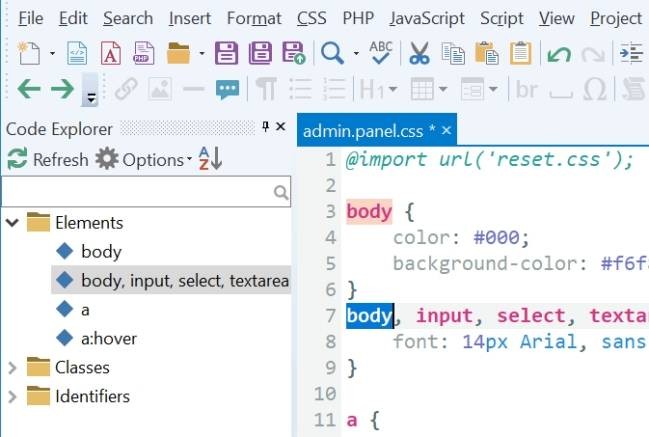
Task: Refresh the Code Explorer
Action: tap(48, 159)
